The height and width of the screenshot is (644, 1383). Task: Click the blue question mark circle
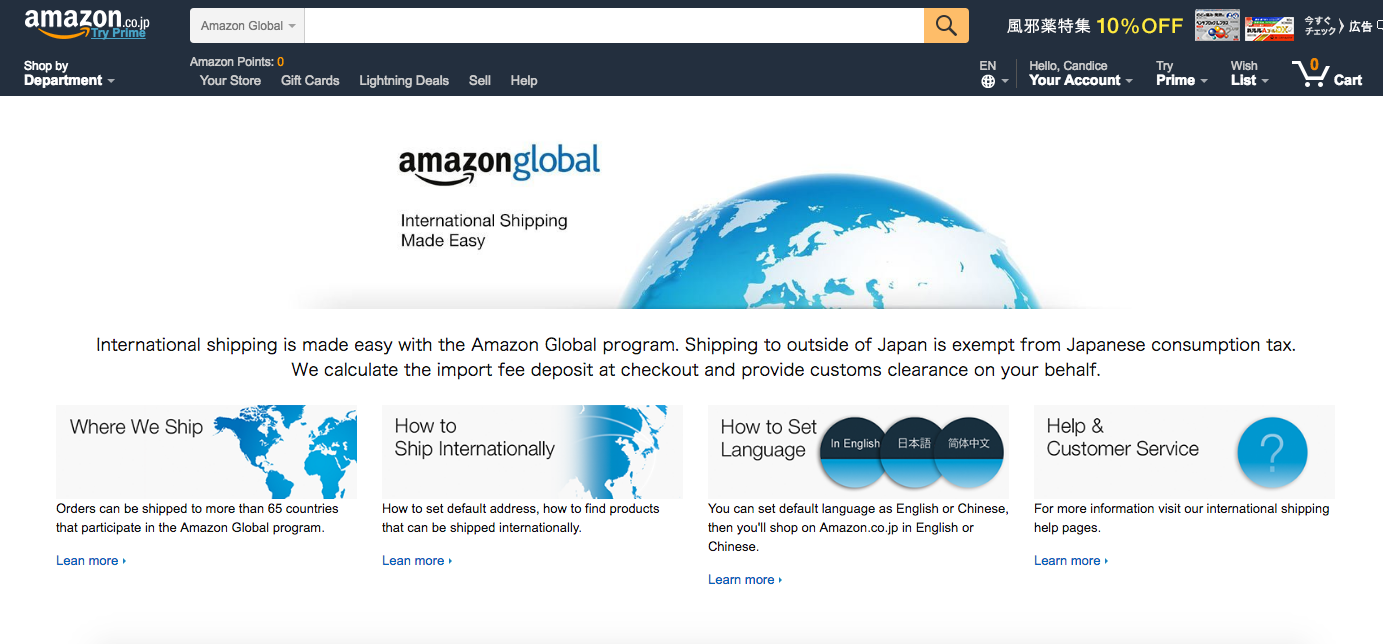click(1271, 453)
